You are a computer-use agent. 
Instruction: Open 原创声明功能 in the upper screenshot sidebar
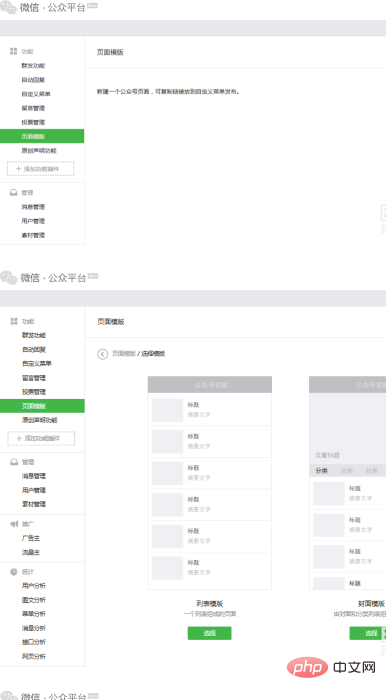tap(39, 150)
